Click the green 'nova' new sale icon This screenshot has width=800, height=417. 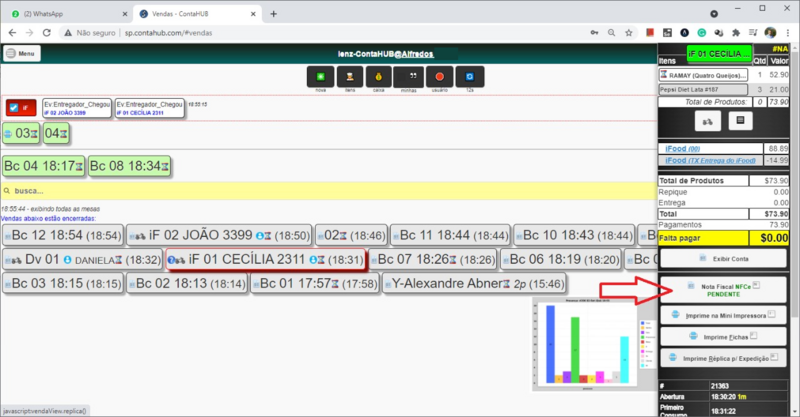[x=320, y=77]
